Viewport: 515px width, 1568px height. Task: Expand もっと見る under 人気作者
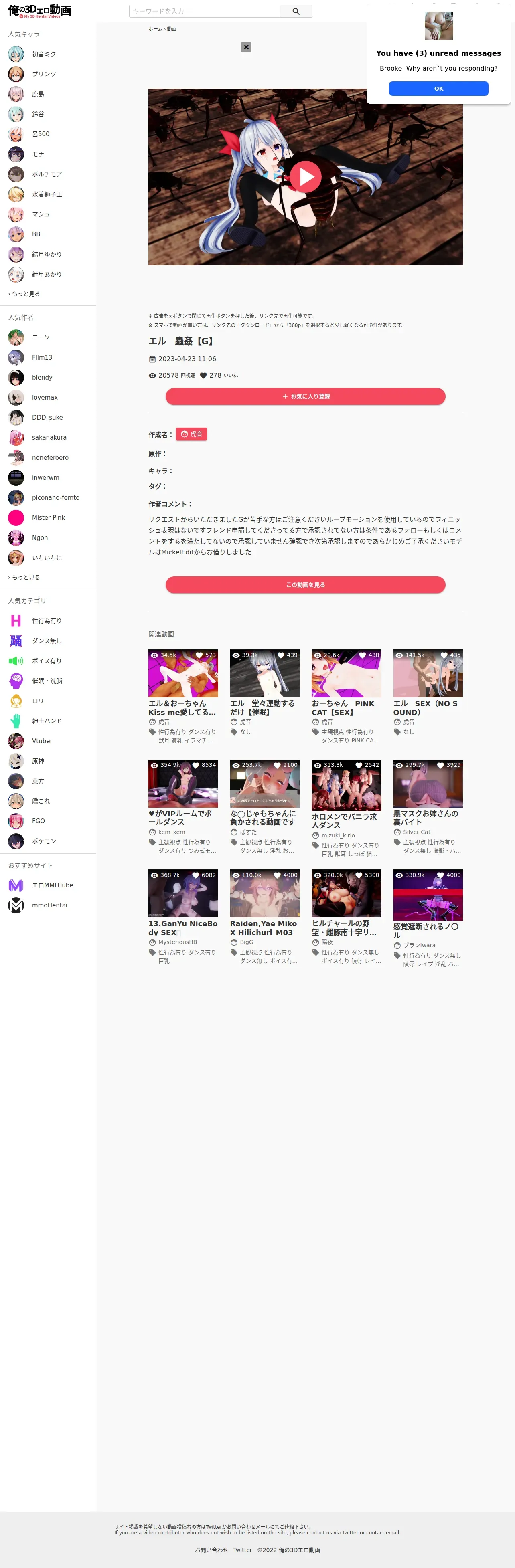pyautogui.click(x=24, y=578)
